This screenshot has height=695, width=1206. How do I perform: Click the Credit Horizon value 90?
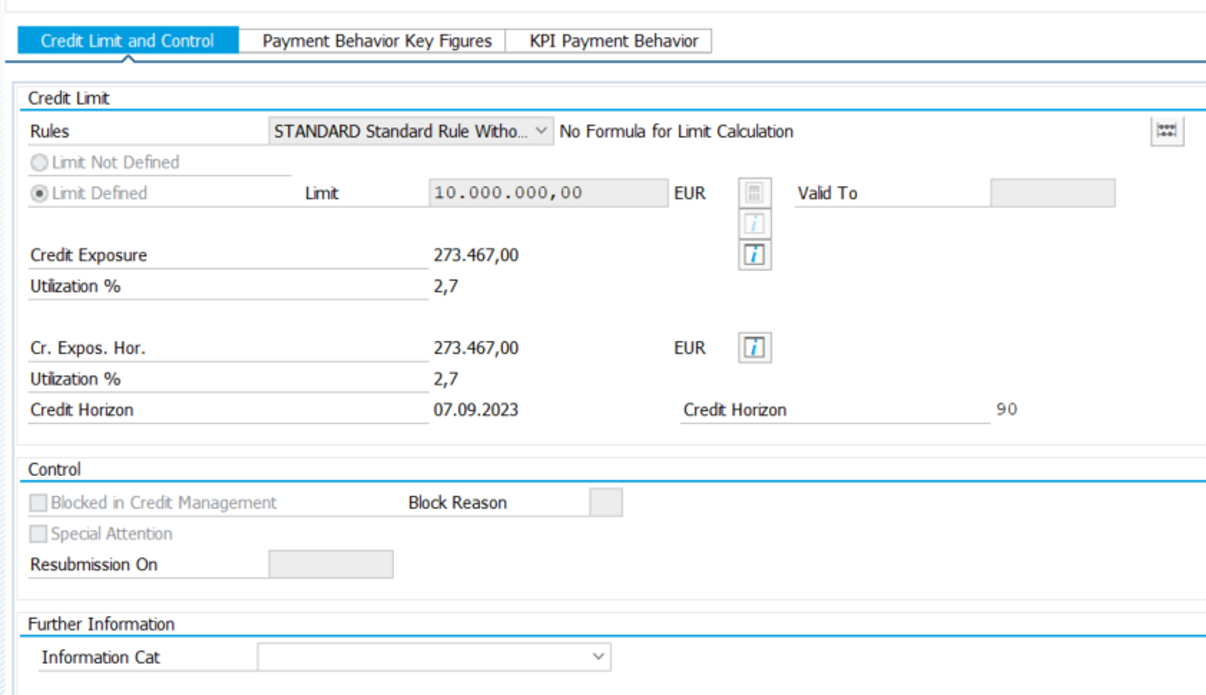pos(1006,410)
